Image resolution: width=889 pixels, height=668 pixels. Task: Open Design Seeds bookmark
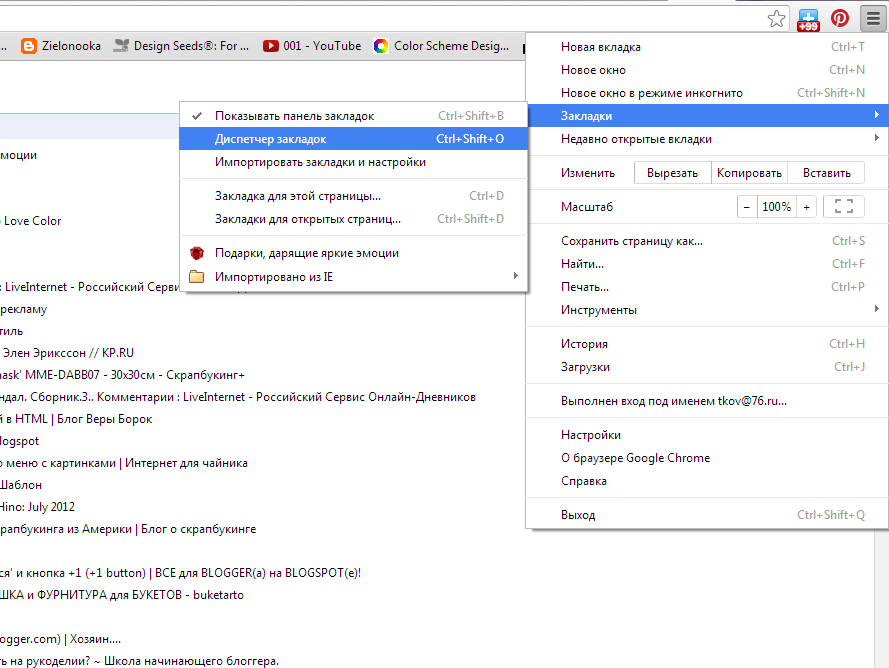pyautogui.click(x=181, y=46)
